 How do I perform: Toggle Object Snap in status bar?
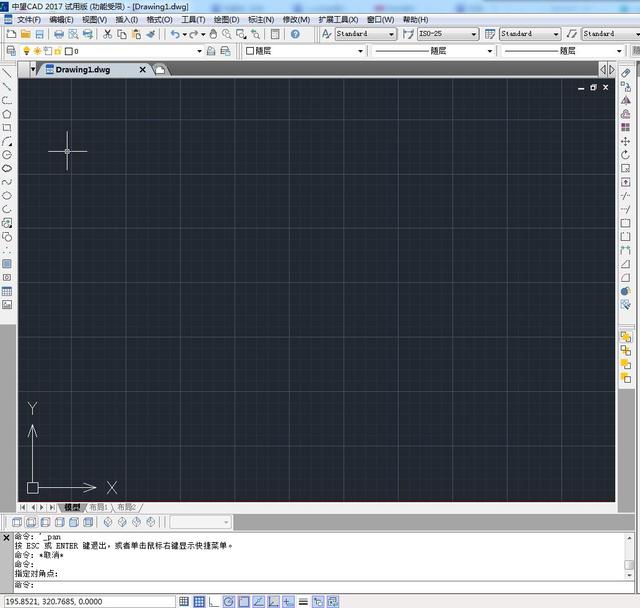[244, 601]
